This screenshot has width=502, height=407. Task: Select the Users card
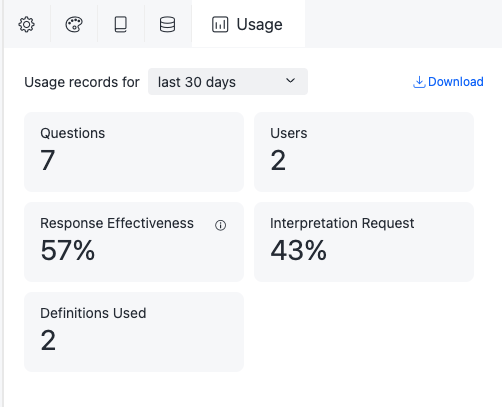364,152
